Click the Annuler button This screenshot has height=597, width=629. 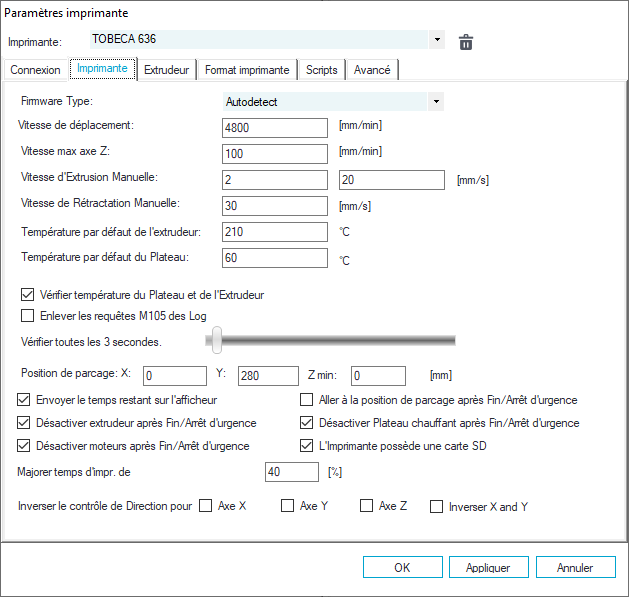tap(574, 567)
